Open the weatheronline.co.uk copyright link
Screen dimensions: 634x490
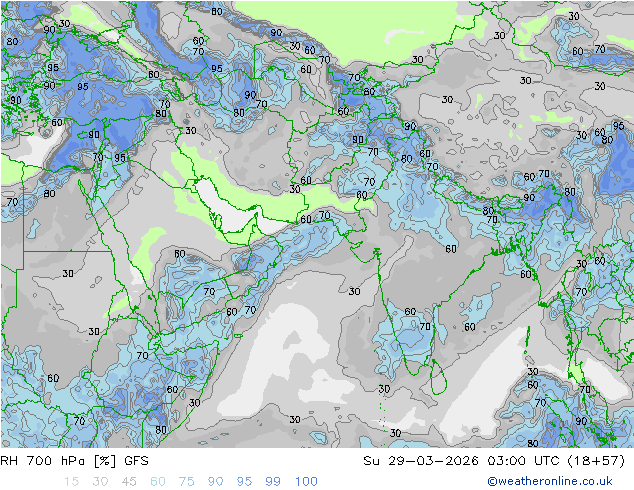coord(549,481)
